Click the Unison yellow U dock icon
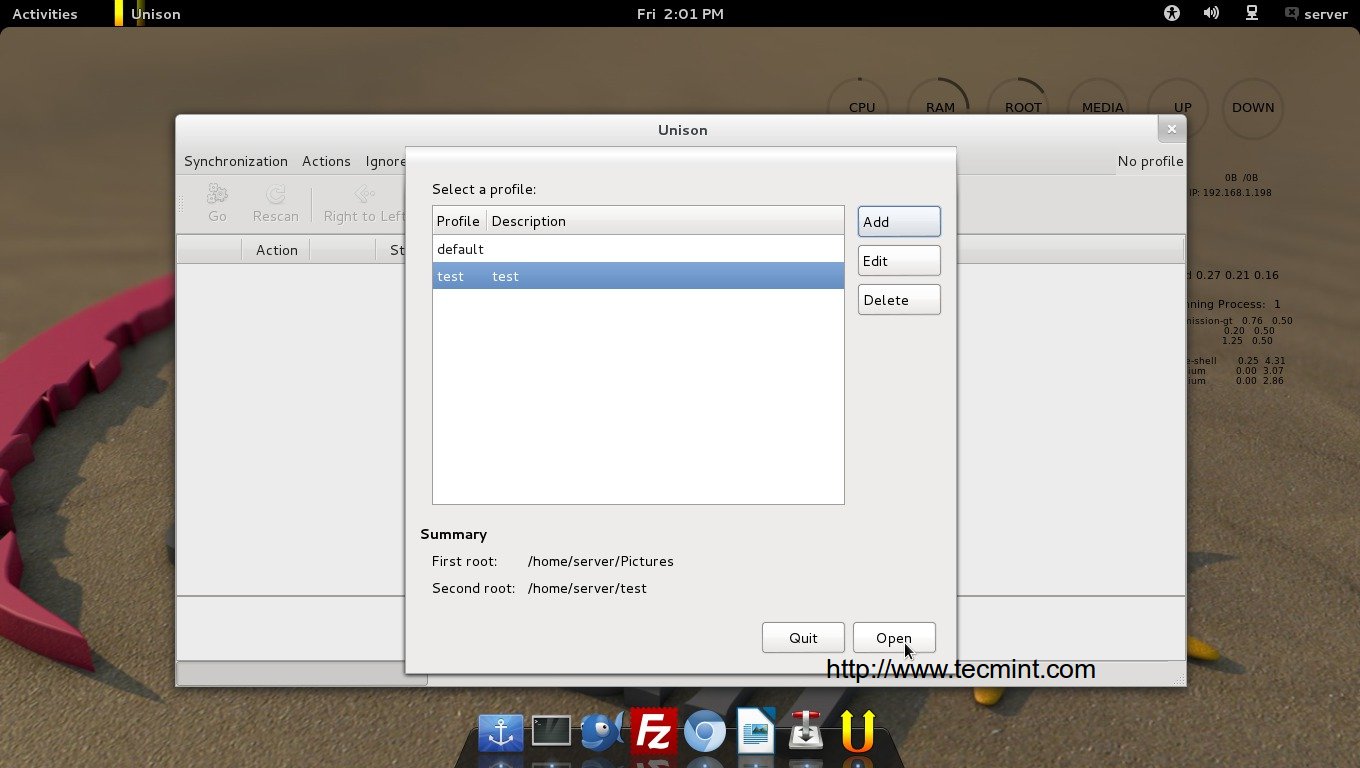The width and height of the screenshot is (1360, 768). point(857,732)
